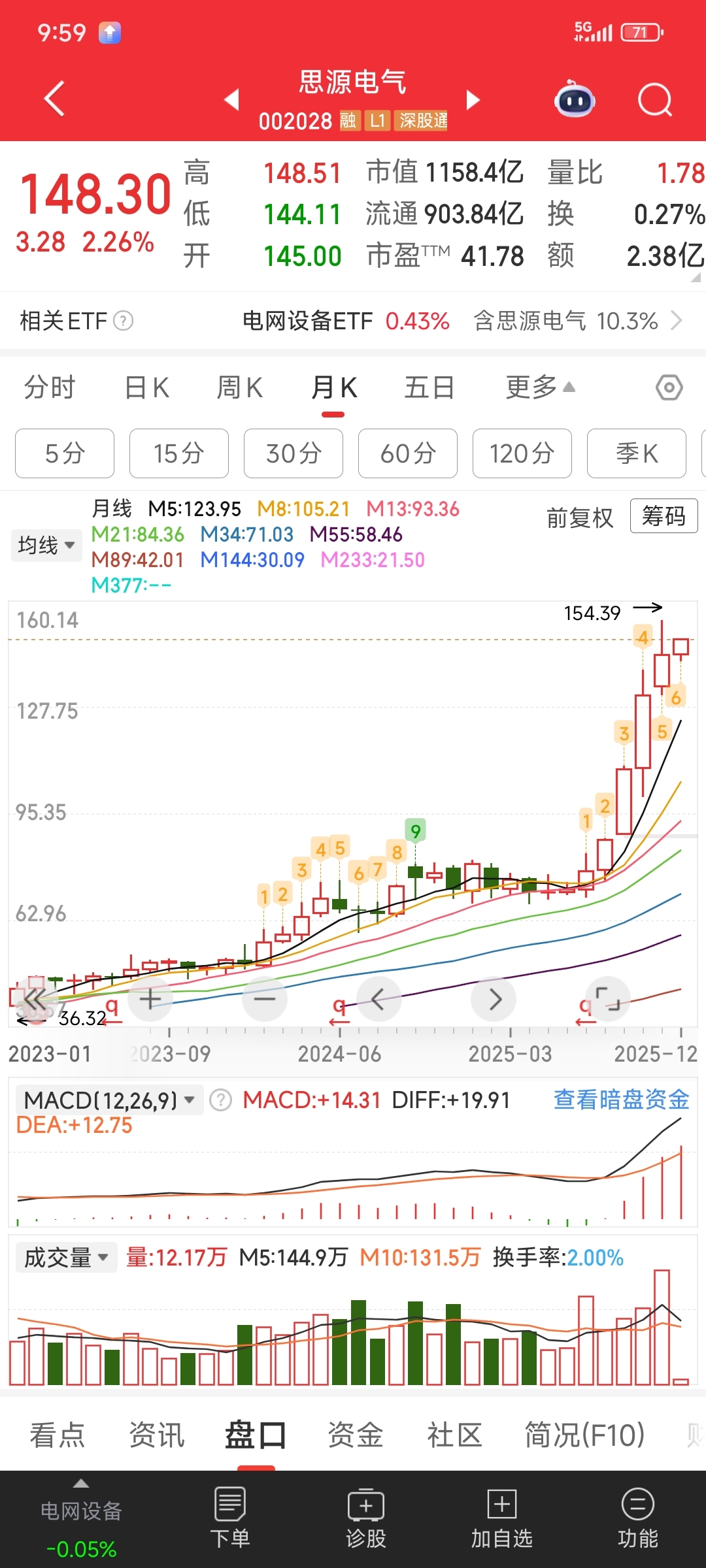Open 下单 order icon
706x1568 pixels.
(x=230, y=1518)
